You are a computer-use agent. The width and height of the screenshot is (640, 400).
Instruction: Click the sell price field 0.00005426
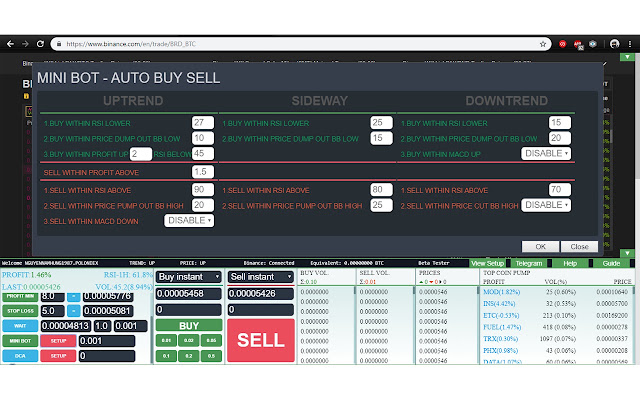[x=260, y=293]
